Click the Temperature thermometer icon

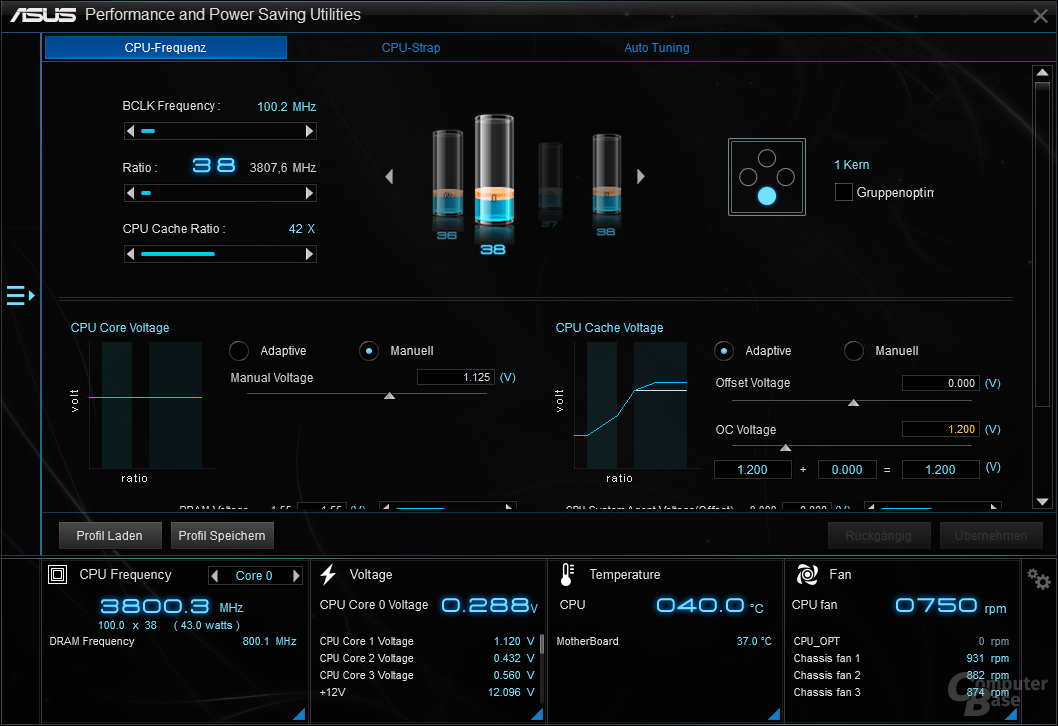[x=567, y=575]
